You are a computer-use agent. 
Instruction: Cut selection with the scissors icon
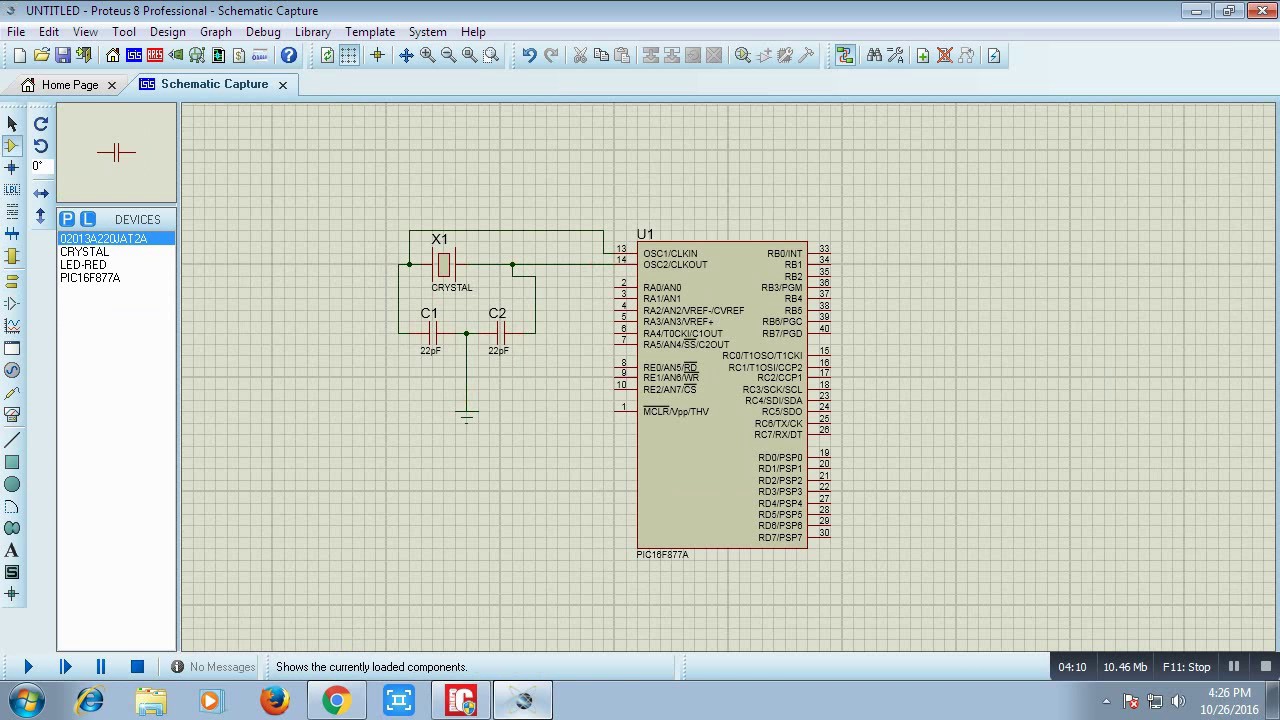point(579,55)
